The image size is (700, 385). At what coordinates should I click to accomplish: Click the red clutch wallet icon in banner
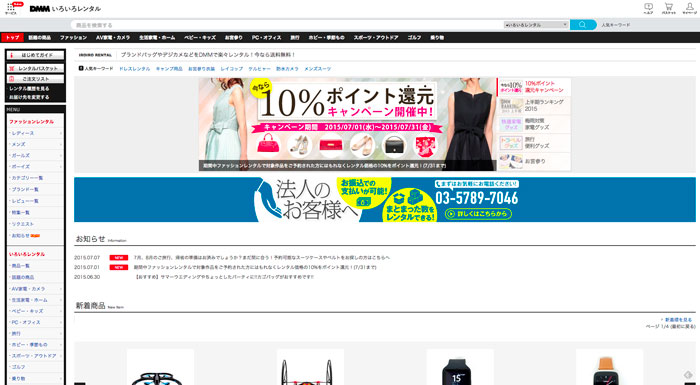point(331,145)
